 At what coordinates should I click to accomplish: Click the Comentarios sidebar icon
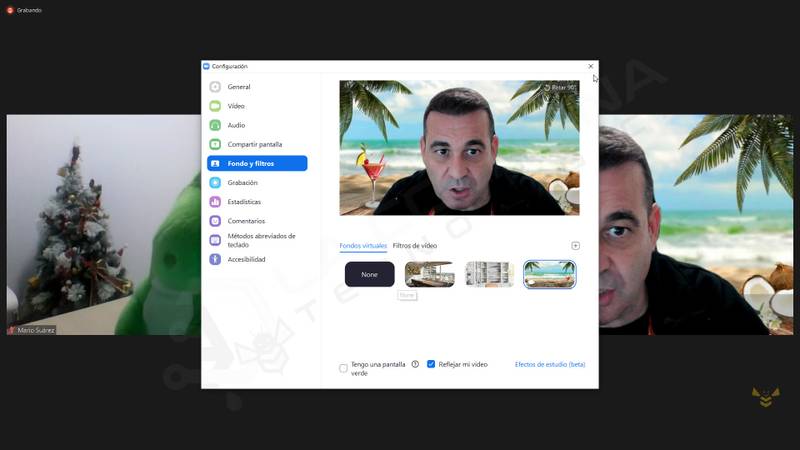click(215, 221)
